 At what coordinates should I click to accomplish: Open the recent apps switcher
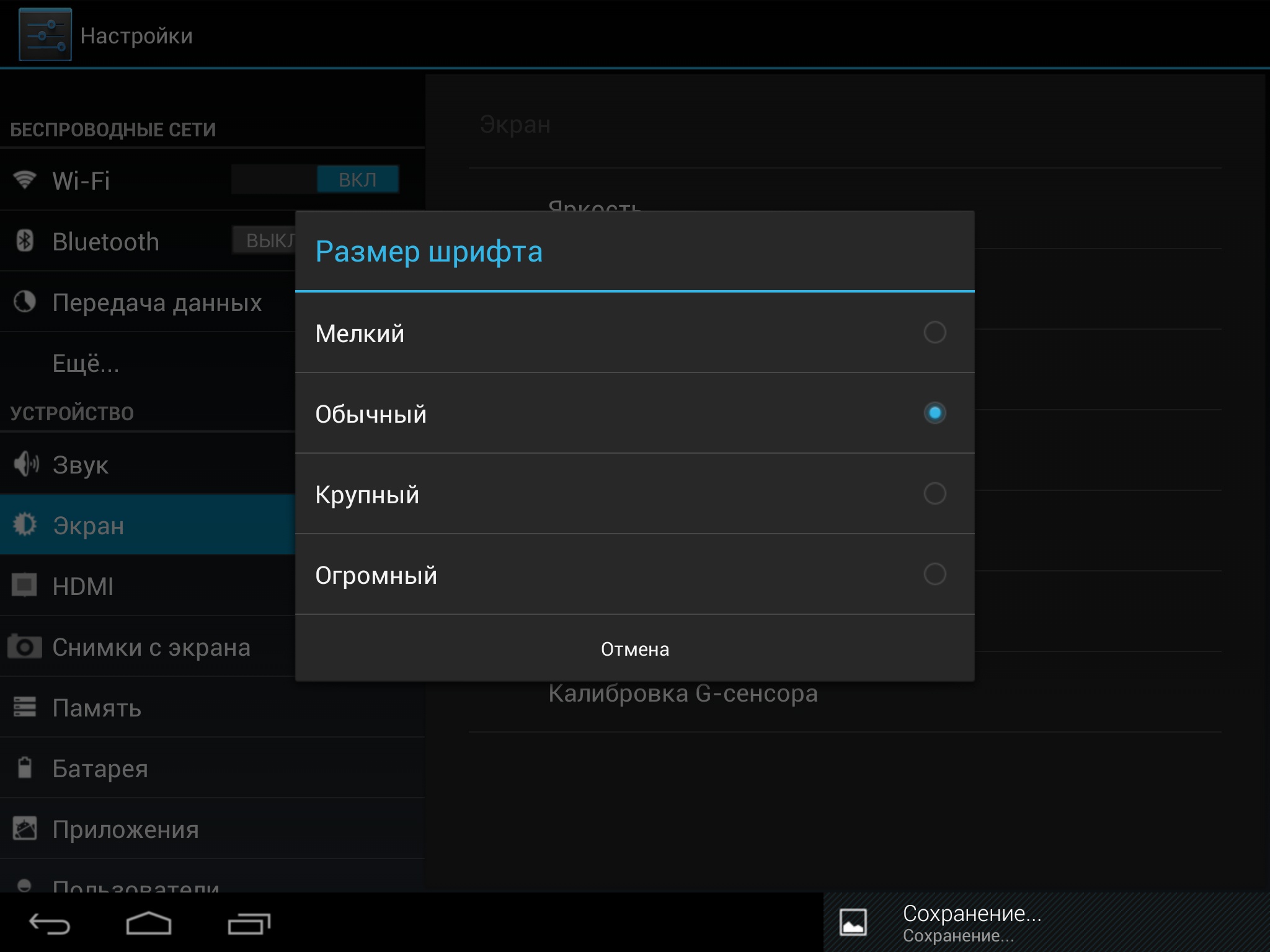pos(249,923)
